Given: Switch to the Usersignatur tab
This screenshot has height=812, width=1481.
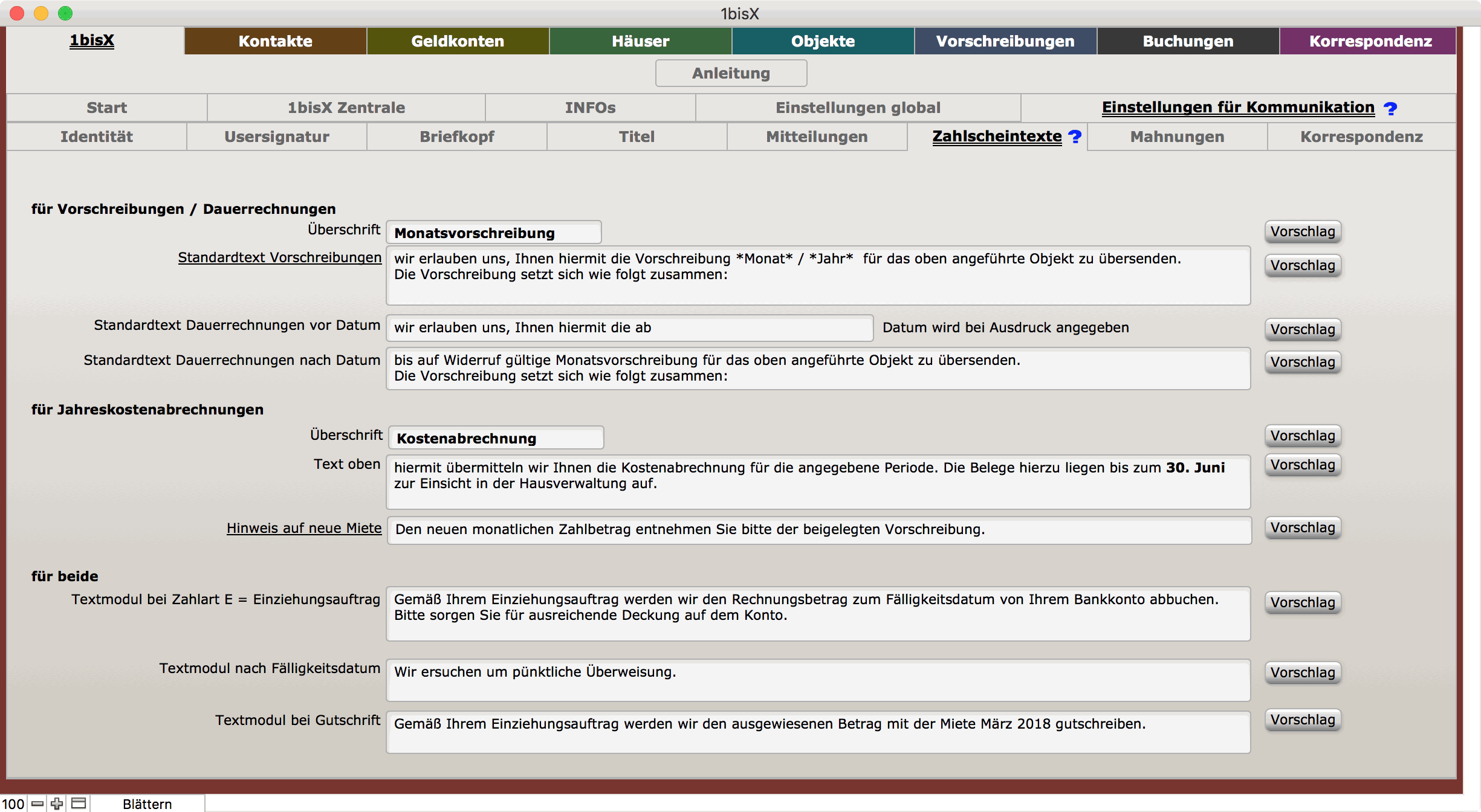Looking at the screenshot, I should (x=277, y=137).
